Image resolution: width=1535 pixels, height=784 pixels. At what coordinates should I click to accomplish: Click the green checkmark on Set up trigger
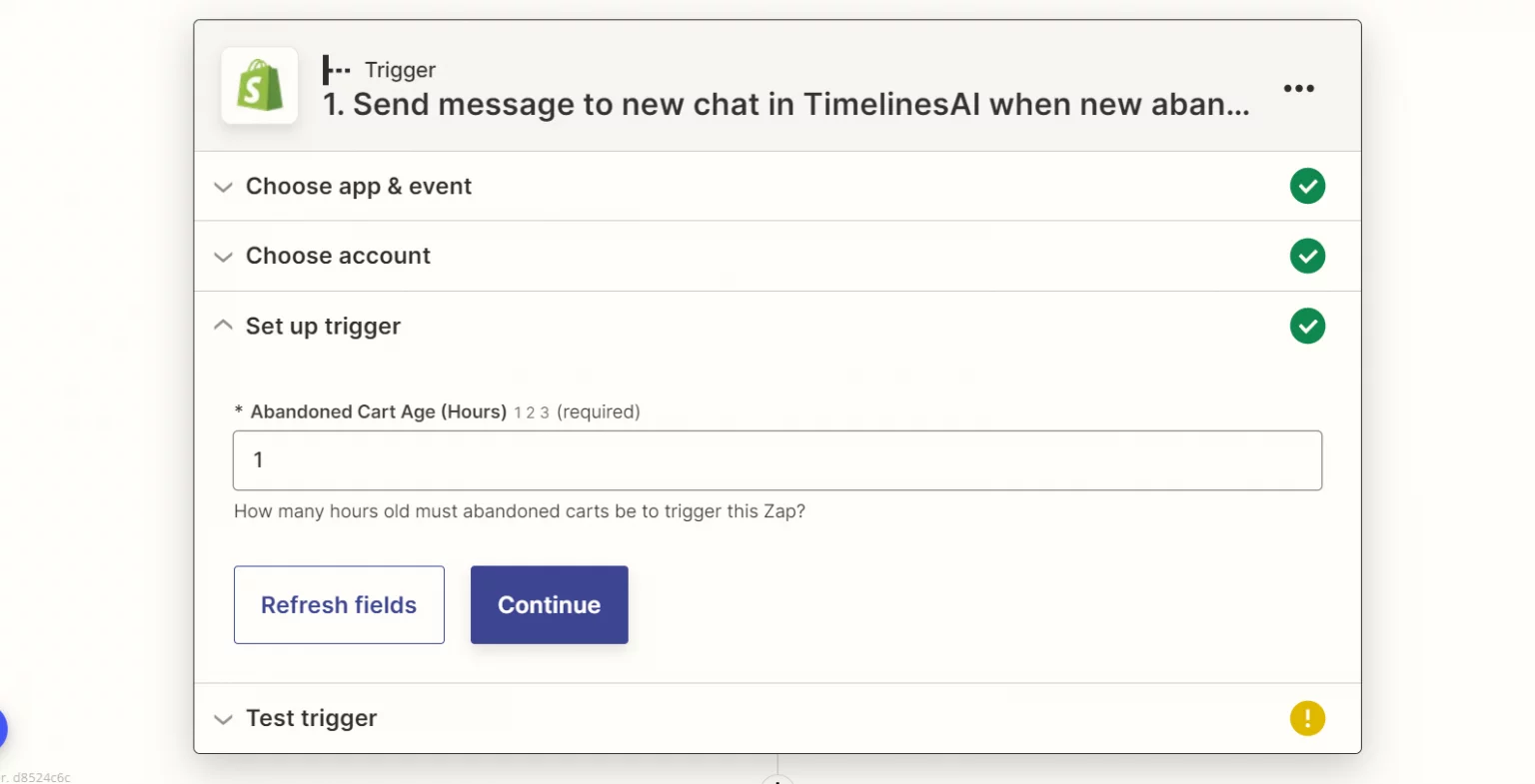pyautogui.click(x=1307, y=326)
